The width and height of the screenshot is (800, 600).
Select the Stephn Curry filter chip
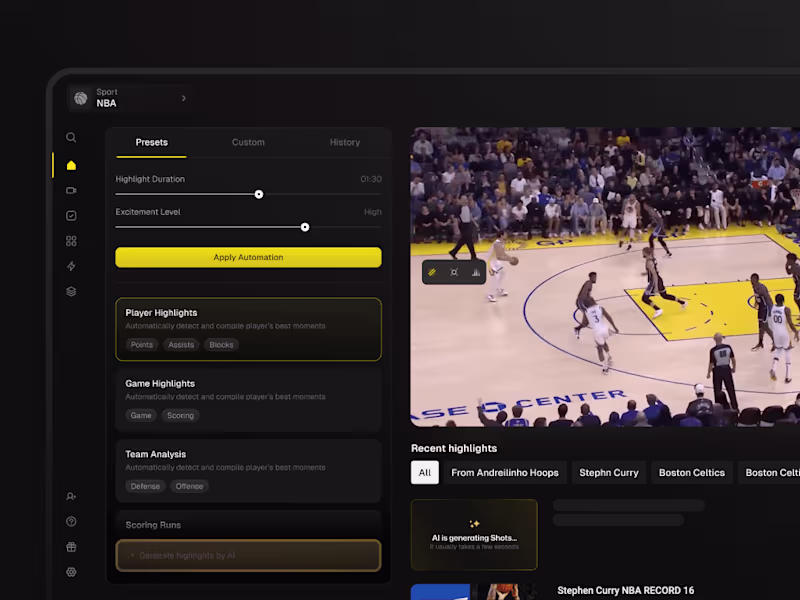[608, 472]
